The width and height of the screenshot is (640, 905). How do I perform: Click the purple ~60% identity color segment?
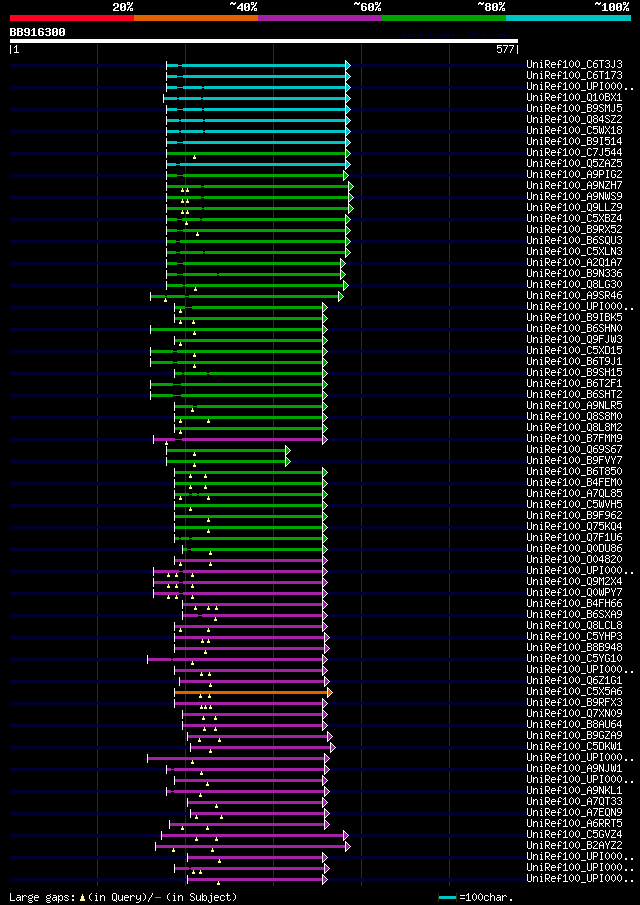click(x=320, y=18)
